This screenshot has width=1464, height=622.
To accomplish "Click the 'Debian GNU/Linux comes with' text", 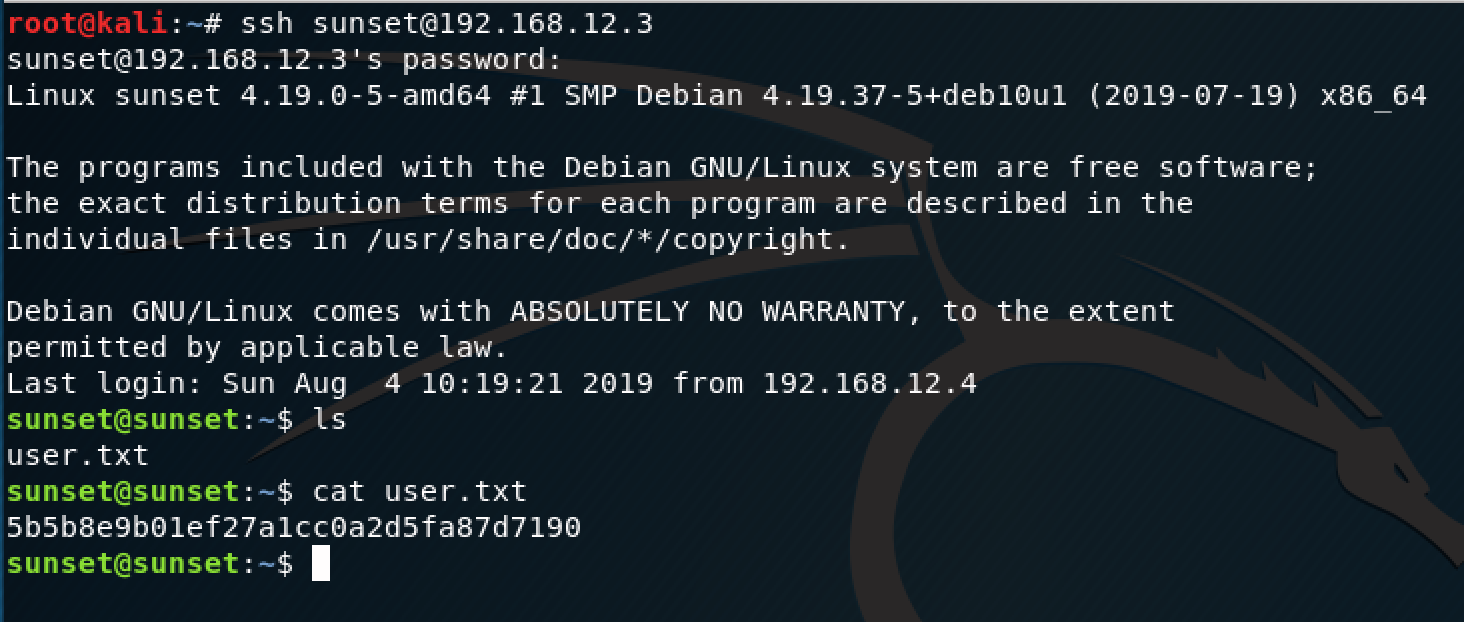I will (x=248, y=312).
